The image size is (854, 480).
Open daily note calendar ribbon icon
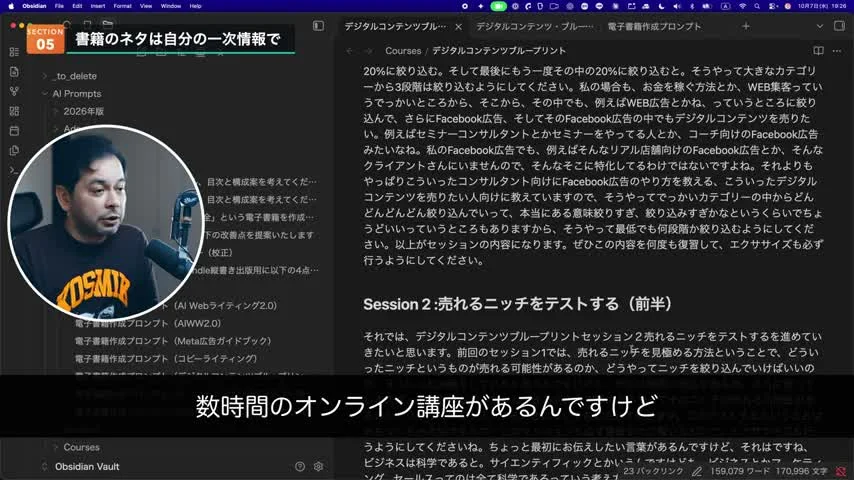pos(15,131)
